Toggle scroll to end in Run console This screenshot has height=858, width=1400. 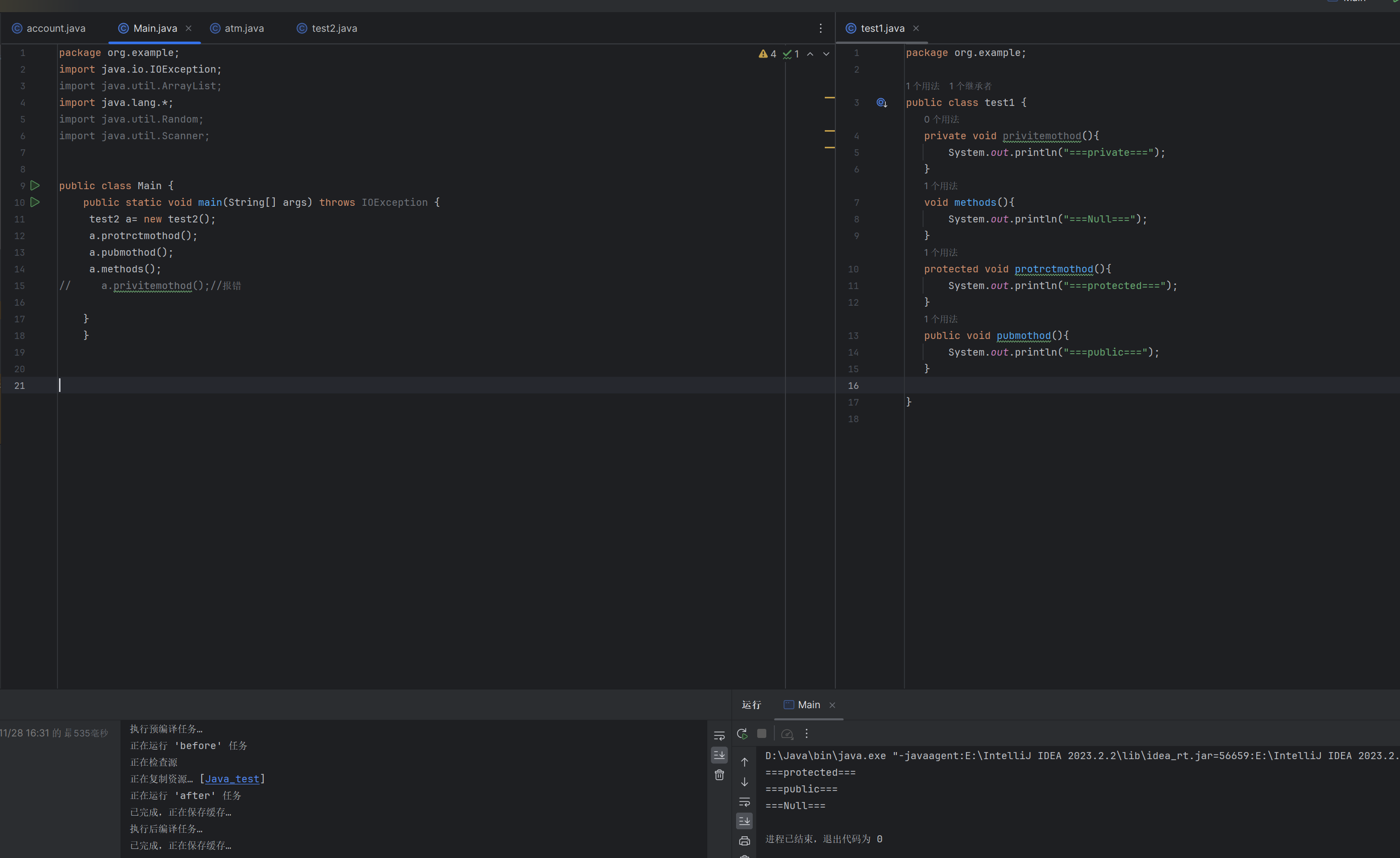744,821
